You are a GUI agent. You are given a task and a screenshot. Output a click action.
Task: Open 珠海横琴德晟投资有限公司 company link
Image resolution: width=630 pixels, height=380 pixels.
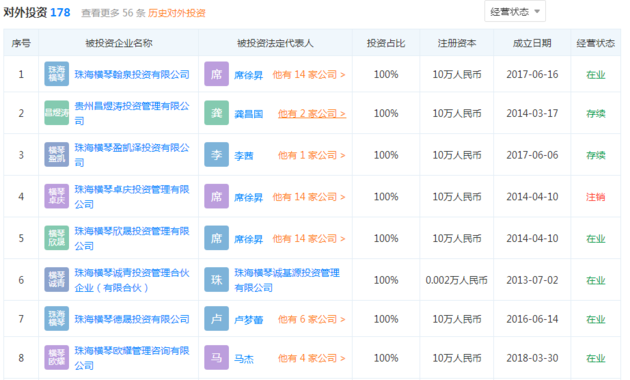pyautogui.click(x=132, y=319)
